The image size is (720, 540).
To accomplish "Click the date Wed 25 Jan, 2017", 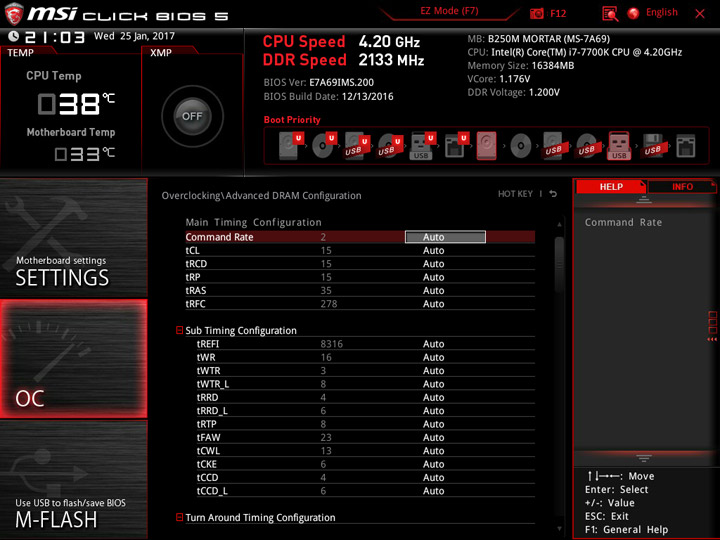I will point(134,36).
